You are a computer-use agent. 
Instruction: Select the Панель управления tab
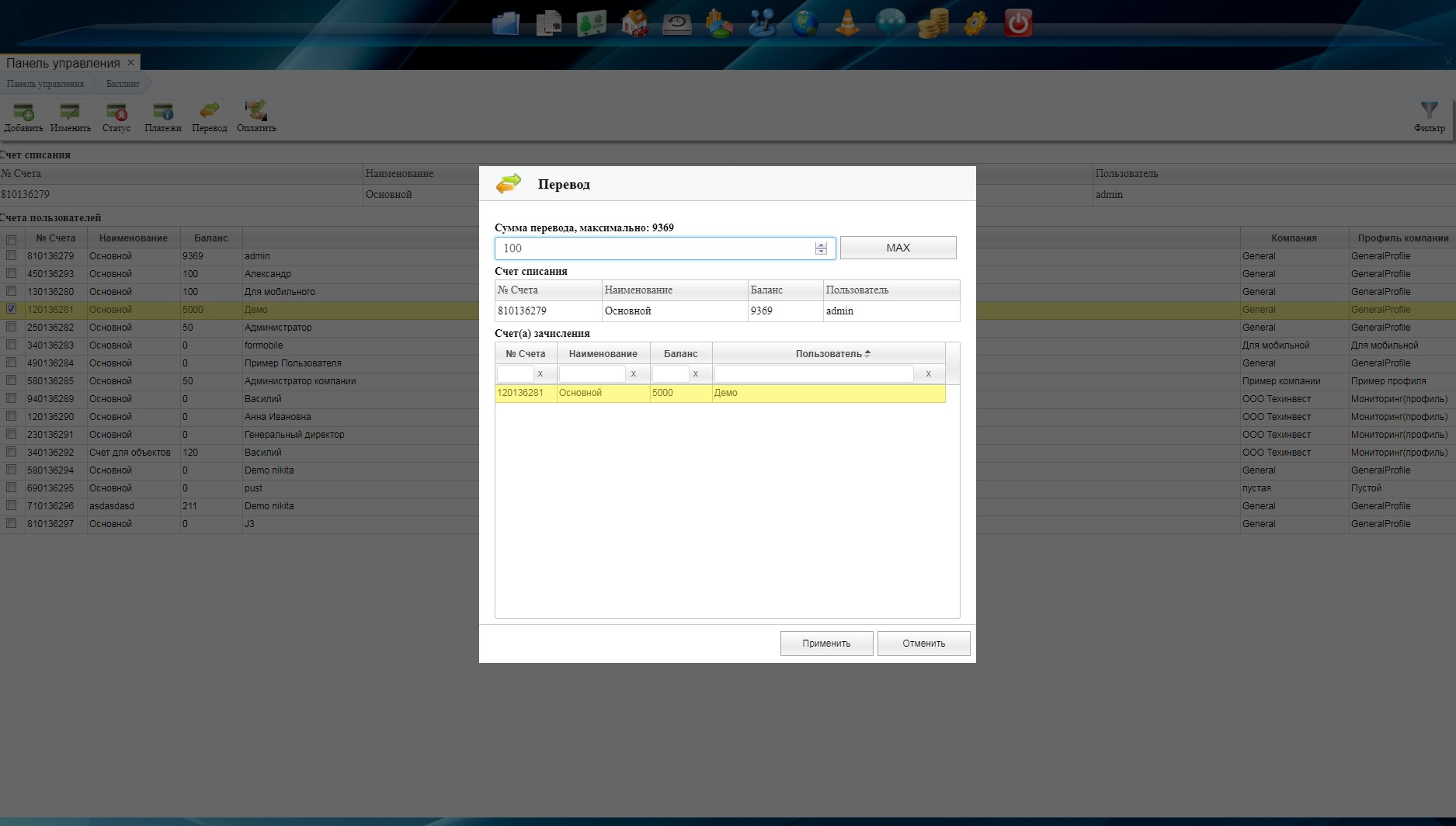(x=63, y=63)
